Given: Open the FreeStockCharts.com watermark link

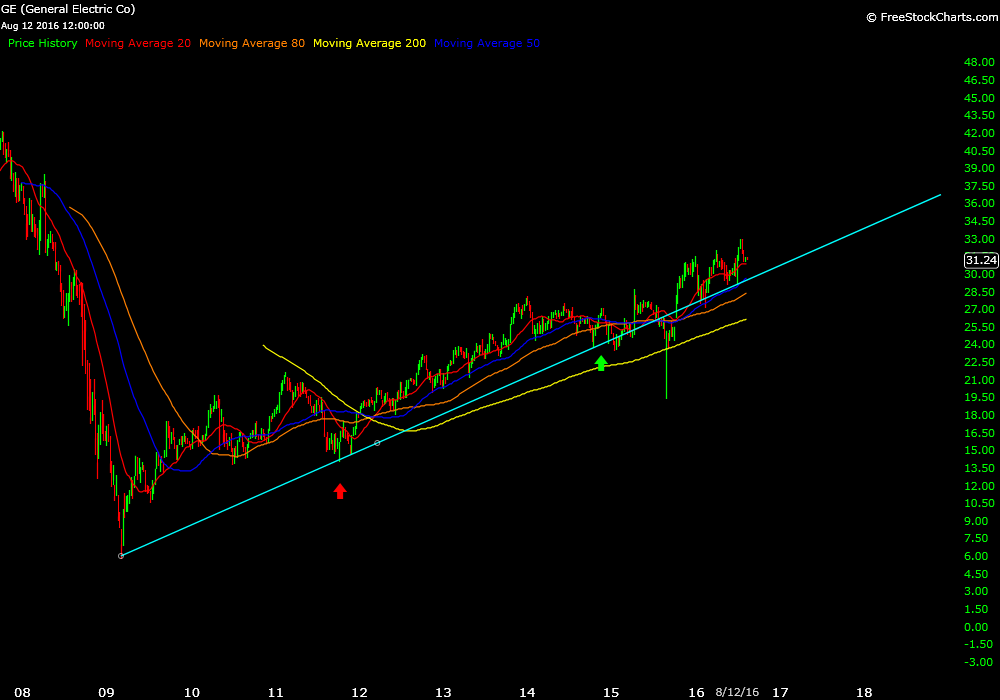Looking at the screenshot, I should tap(929, 17).
